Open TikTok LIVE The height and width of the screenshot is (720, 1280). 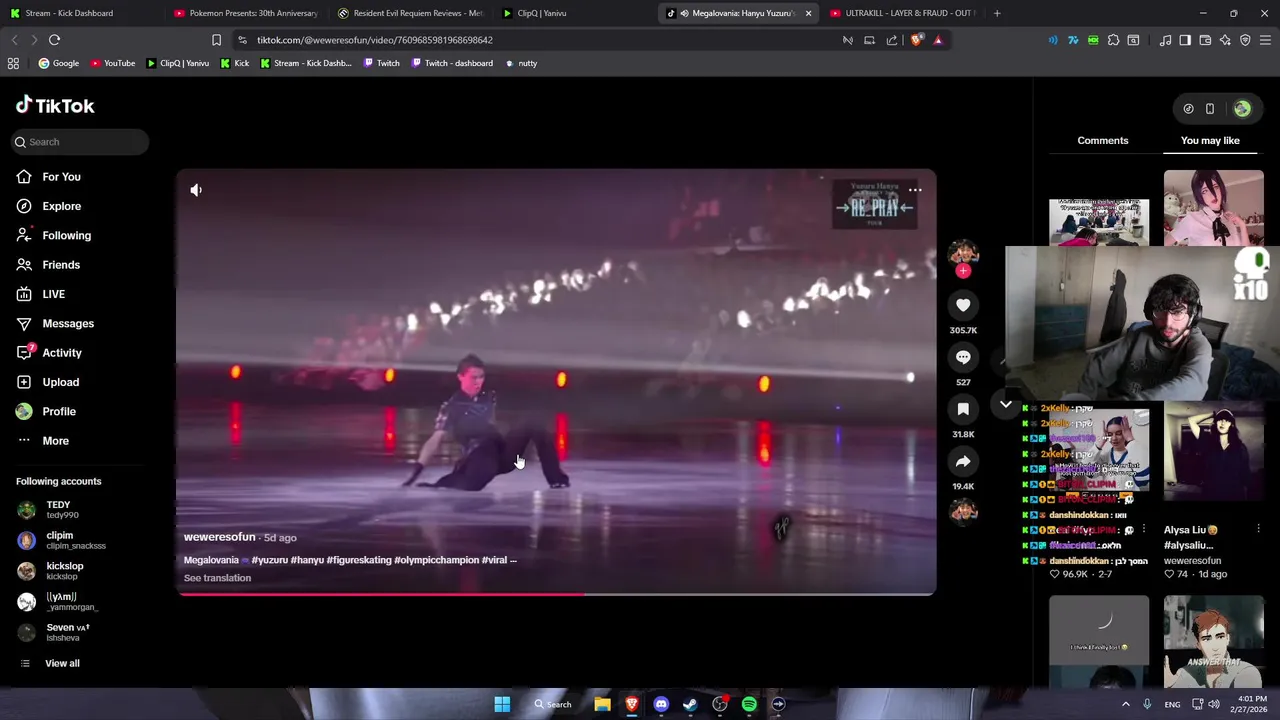(40, 294)
